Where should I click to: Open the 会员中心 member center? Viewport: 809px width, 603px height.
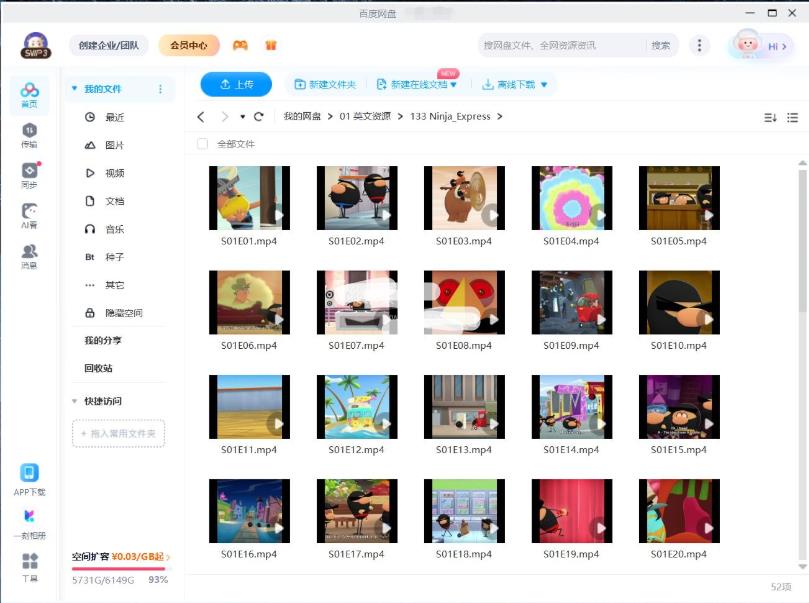[x=189, y=45]
